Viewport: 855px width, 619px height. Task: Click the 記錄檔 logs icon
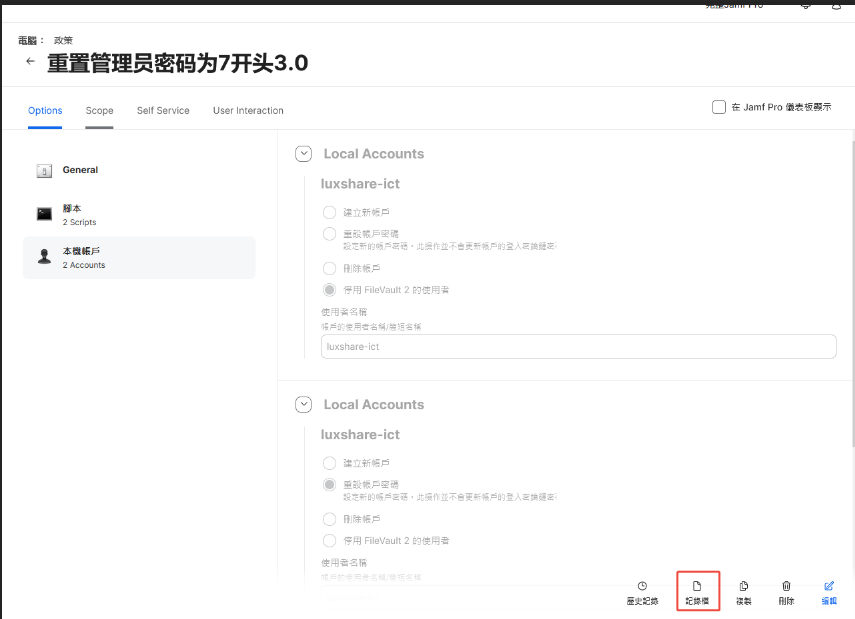697,586
